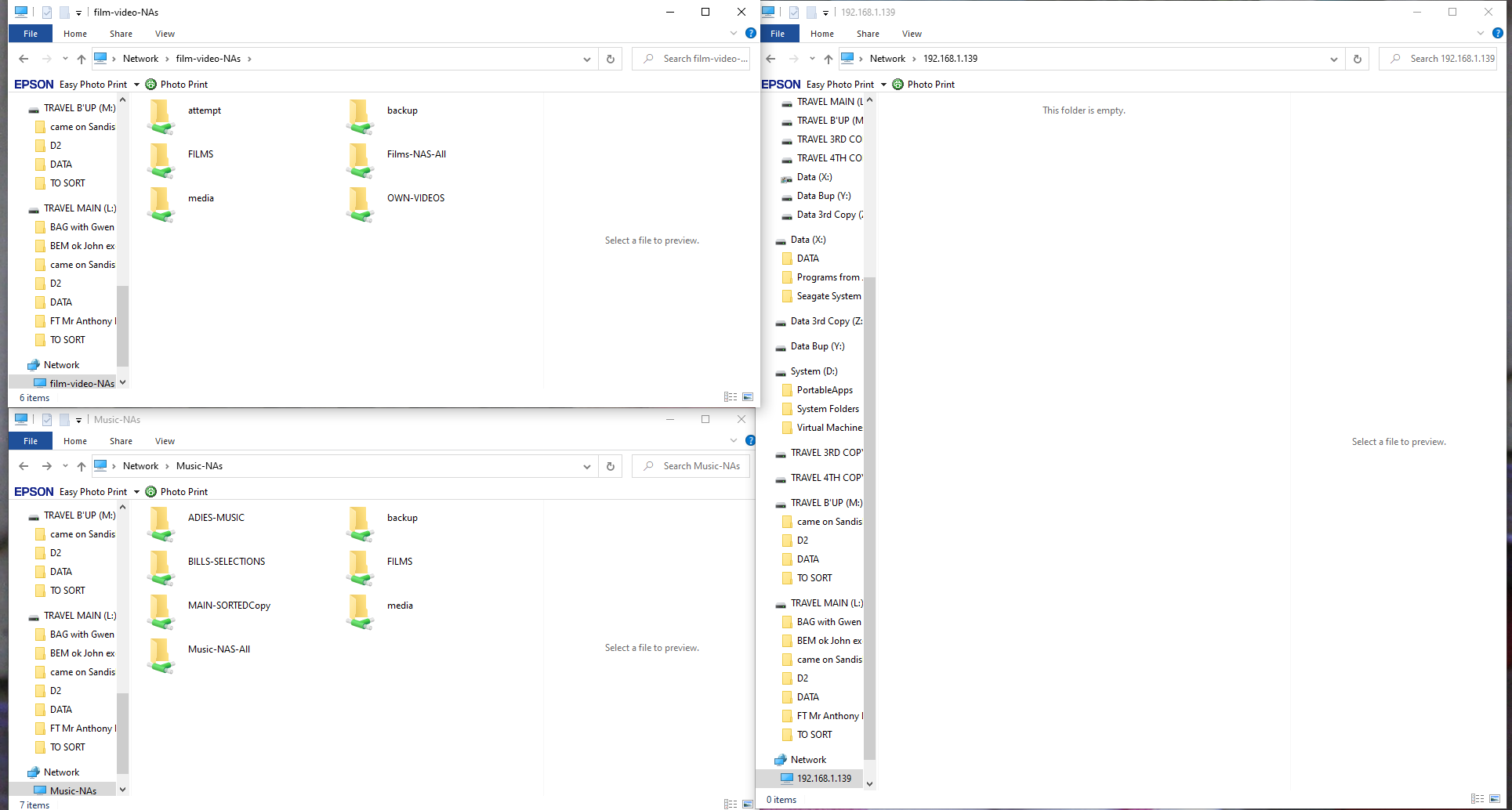This screenshot has width=1512, height=810.
Task: Click 192.168.1.139 breadcrumb in address bar
Action: [950, 59]
